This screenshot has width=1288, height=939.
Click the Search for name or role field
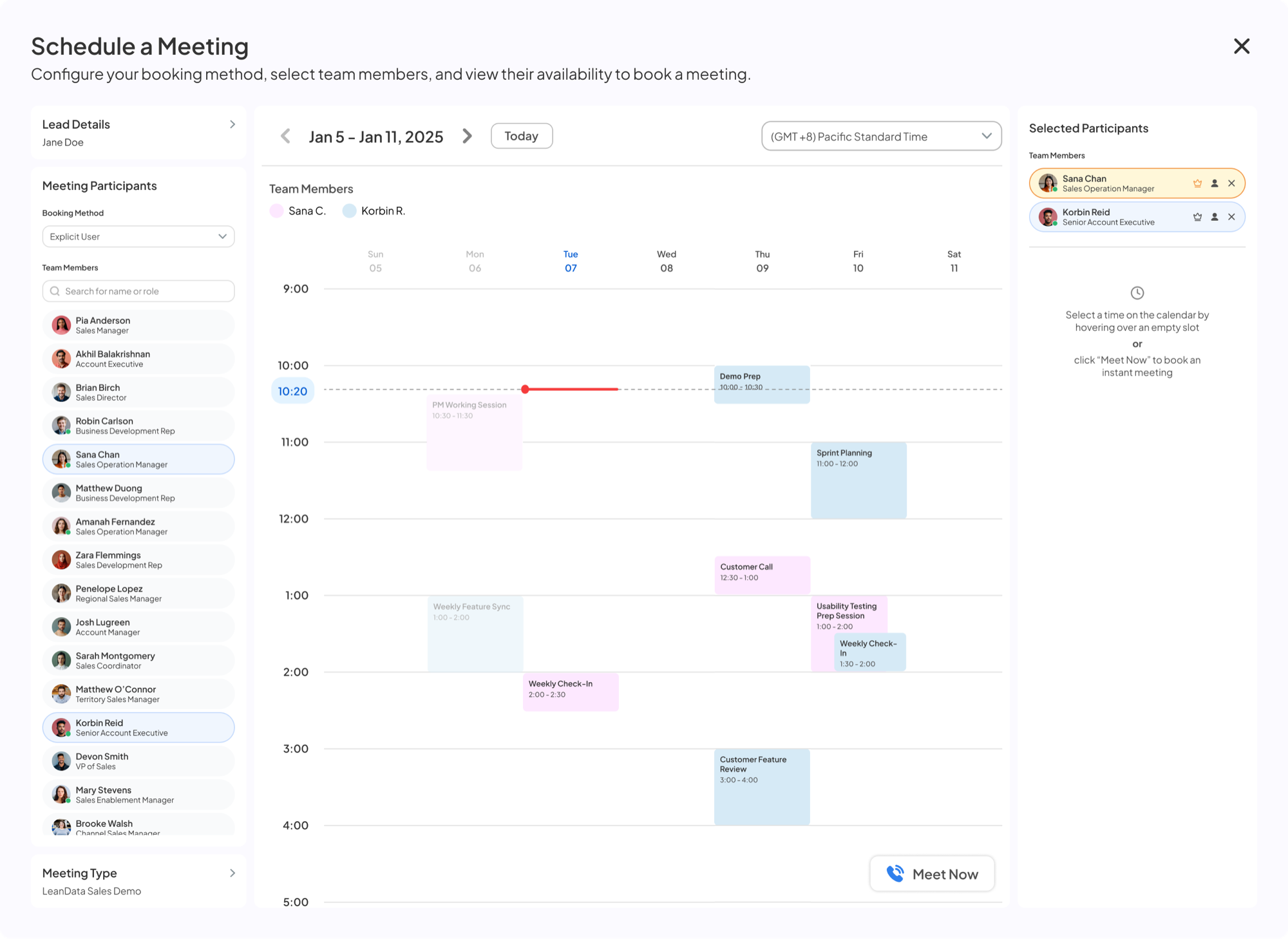click(138, 291)
